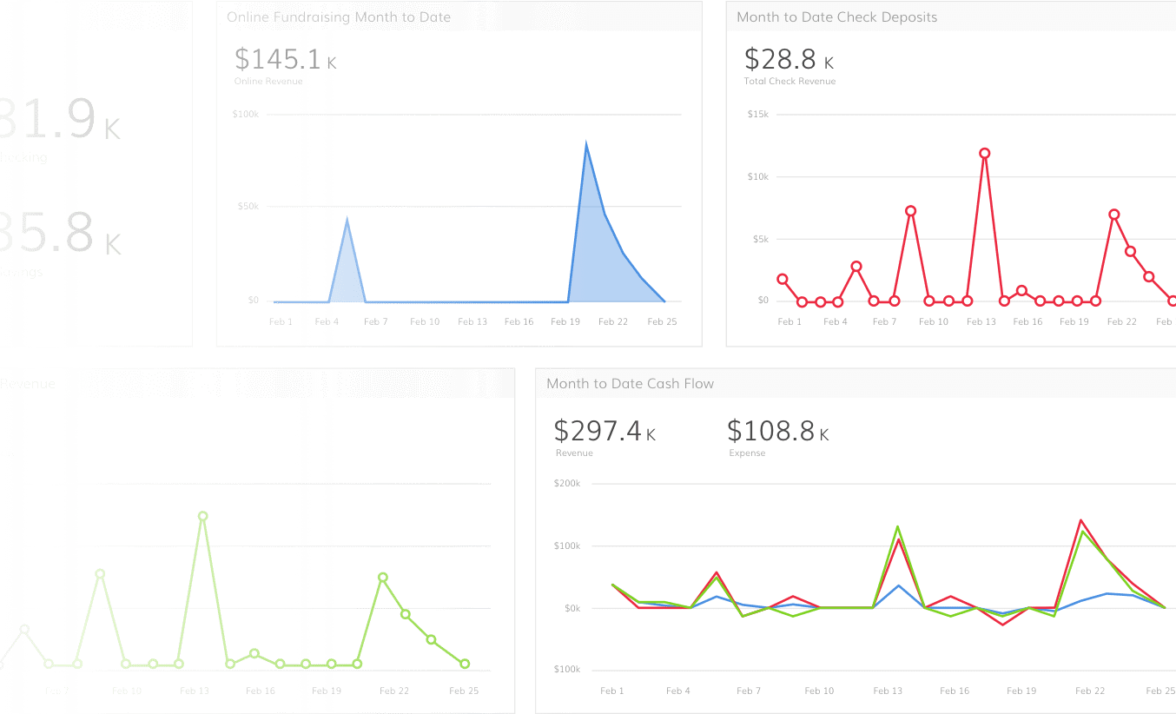The height and width of the screenshot is (714, 1176).
Task: Click the $100k axis label in Online Fundraising chart
Action: 245,114
